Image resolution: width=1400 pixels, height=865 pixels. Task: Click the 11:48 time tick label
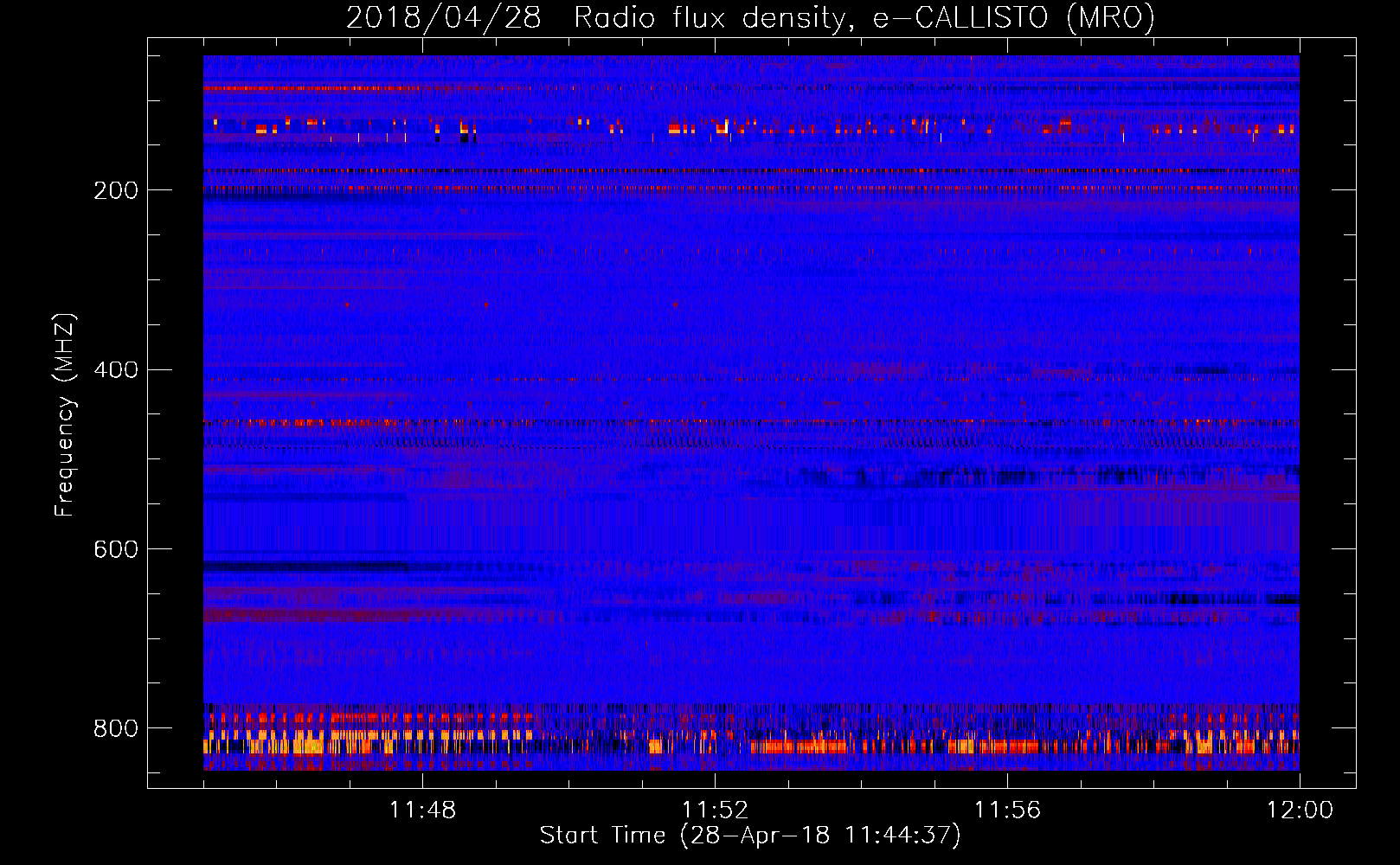422,811
